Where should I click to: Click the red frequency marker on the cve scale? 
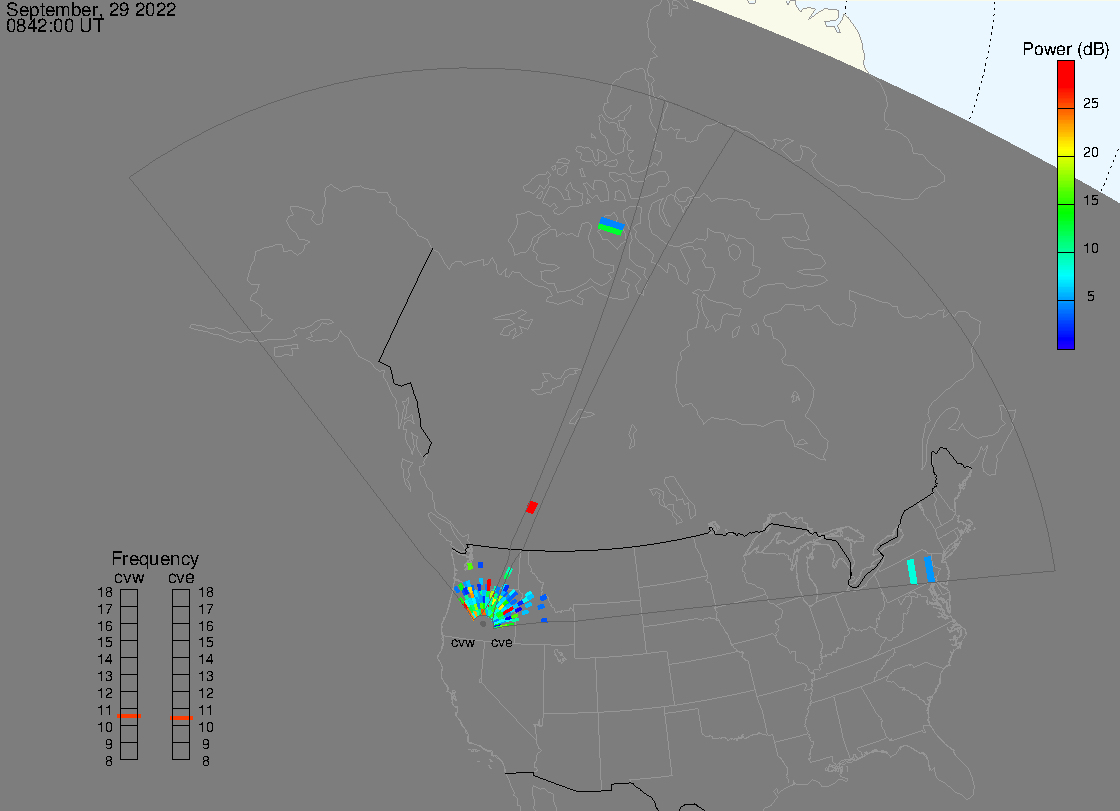[x=181, y=717]
